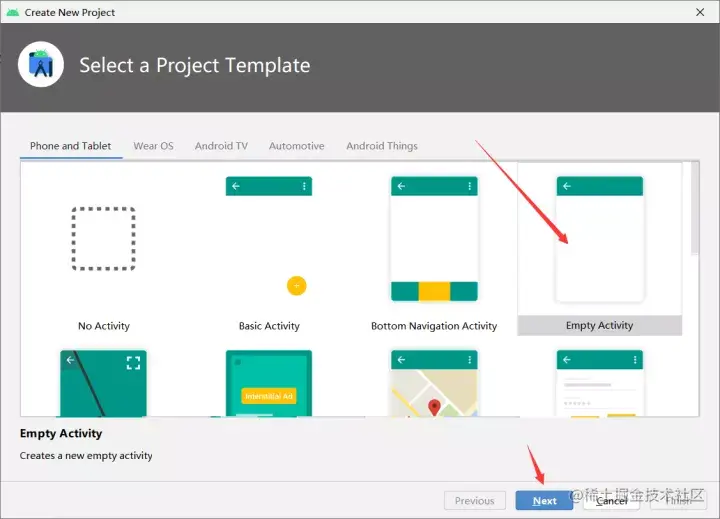The height and width of the screenshot is (519, 720).
Task: Switch to the Automotive tab
Action: [297, 146]
